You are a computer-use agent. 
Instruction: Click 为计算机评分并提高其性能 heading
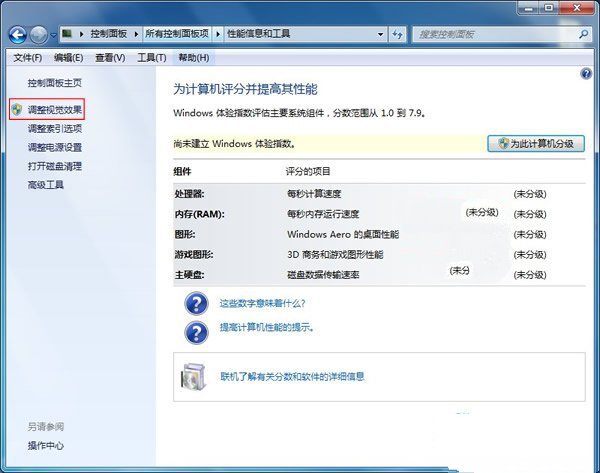coord(245,90)
